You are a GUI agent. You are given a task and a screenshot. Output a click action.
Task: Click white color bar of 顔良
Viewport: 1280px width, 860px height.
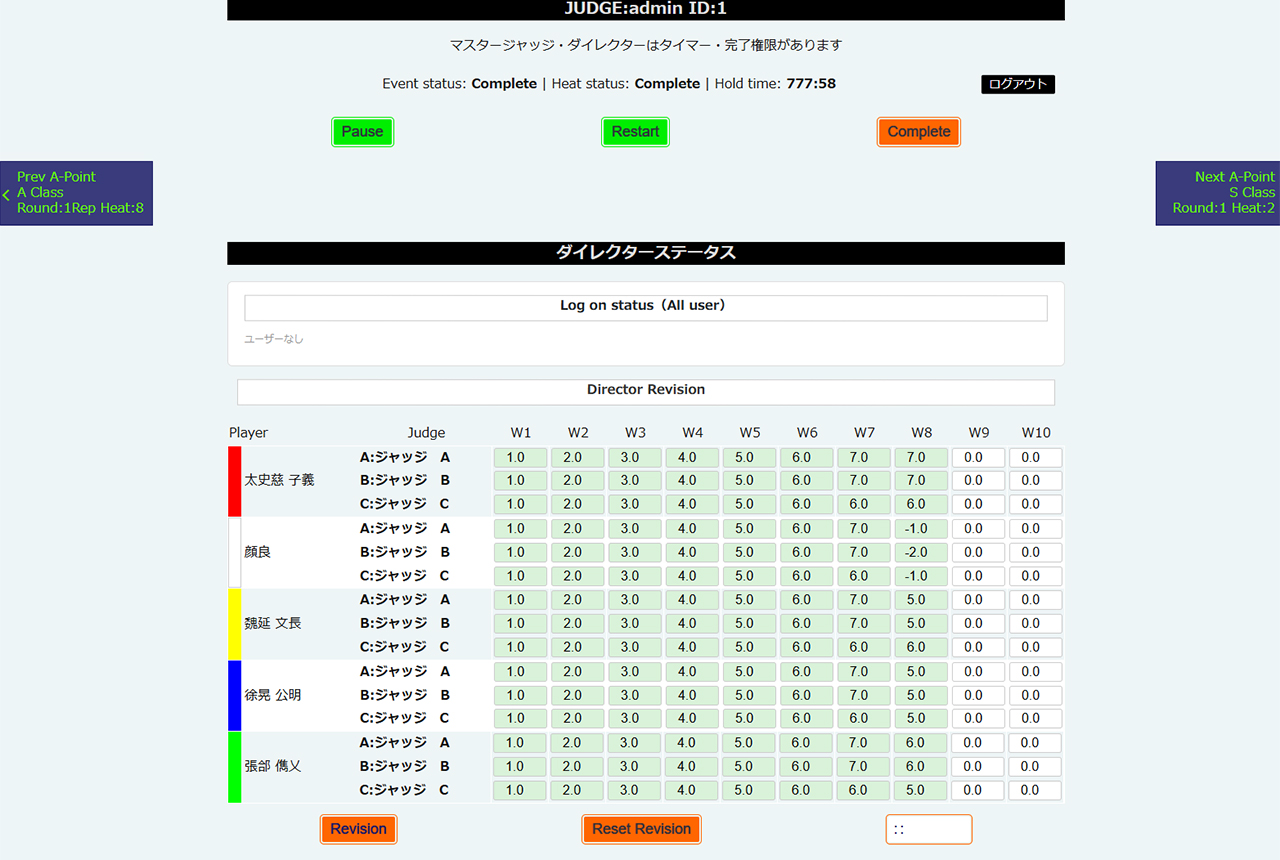tap(235, 552)
